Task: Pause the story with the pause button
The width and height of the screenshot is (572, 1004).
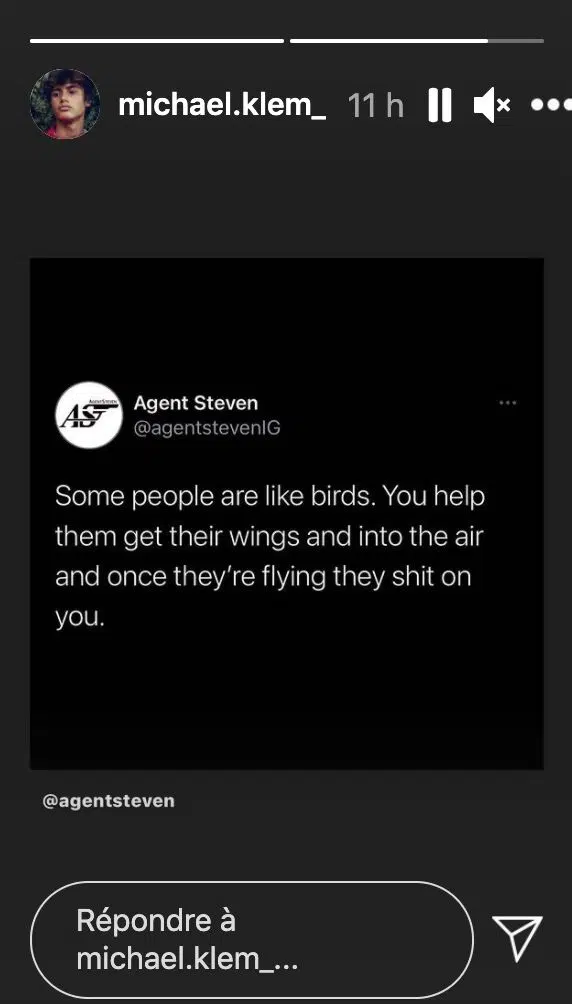Action: [439, 105]
